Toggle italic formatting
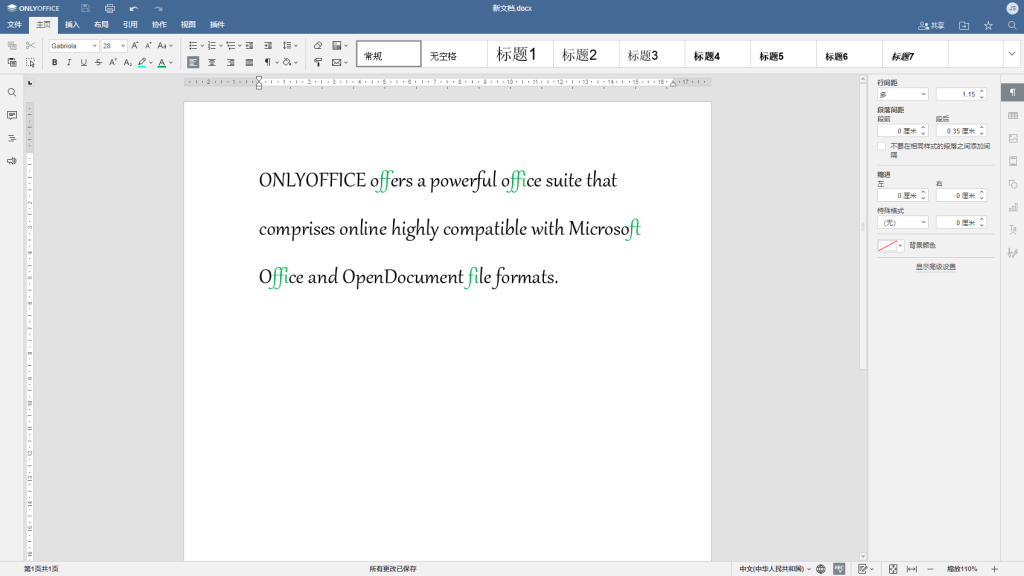The width and height of the screenshot is (1024, 576). [69, 63]
